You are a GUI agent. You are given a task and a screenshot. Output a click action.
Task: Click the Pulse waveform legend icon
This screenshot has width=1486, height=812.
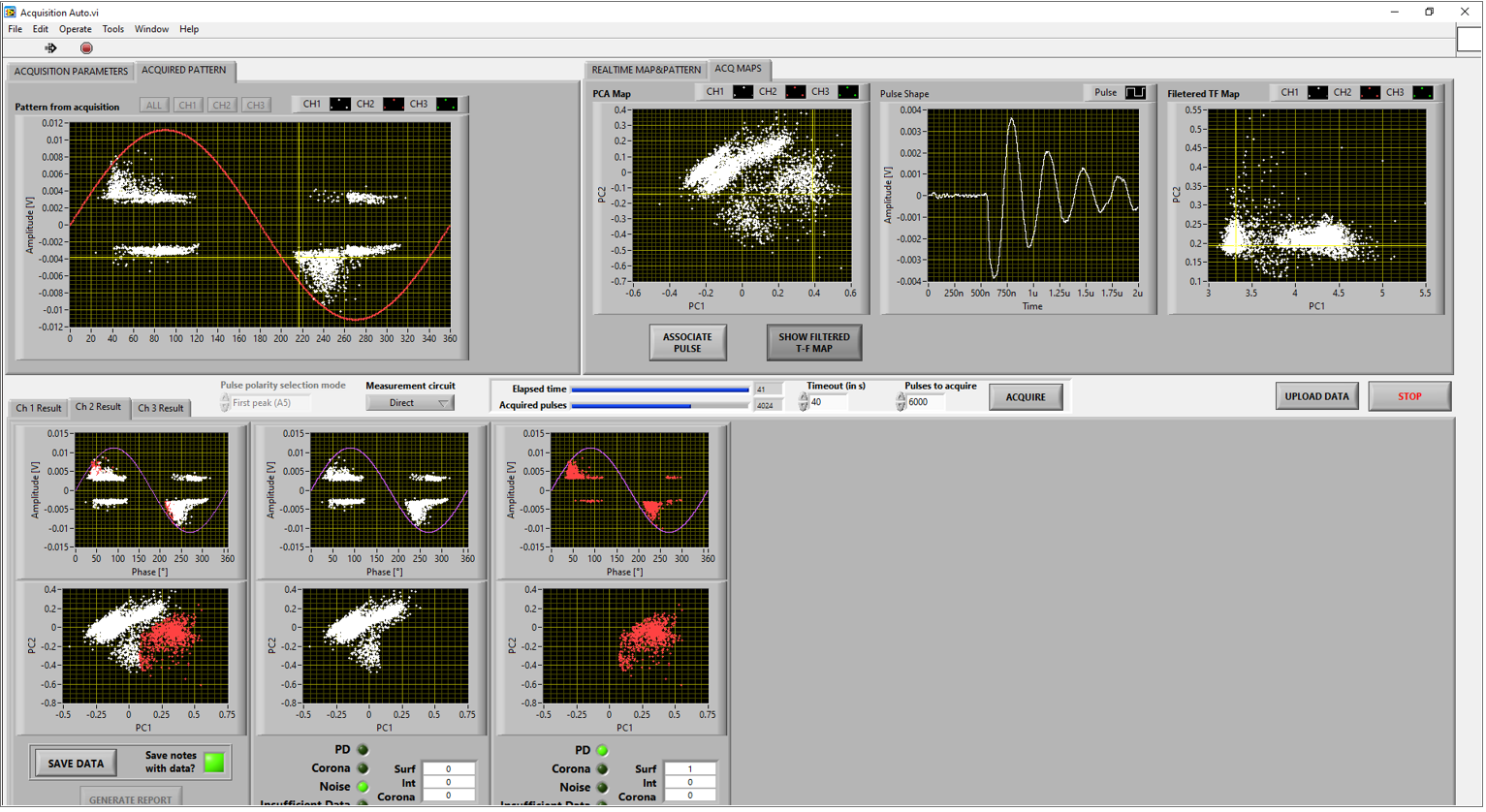1135,93
